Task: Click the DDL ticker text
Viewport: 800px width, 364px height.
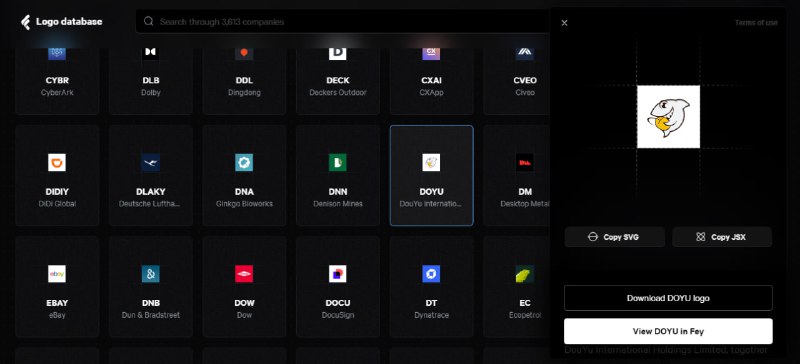Action: click(x=244, y=80)
